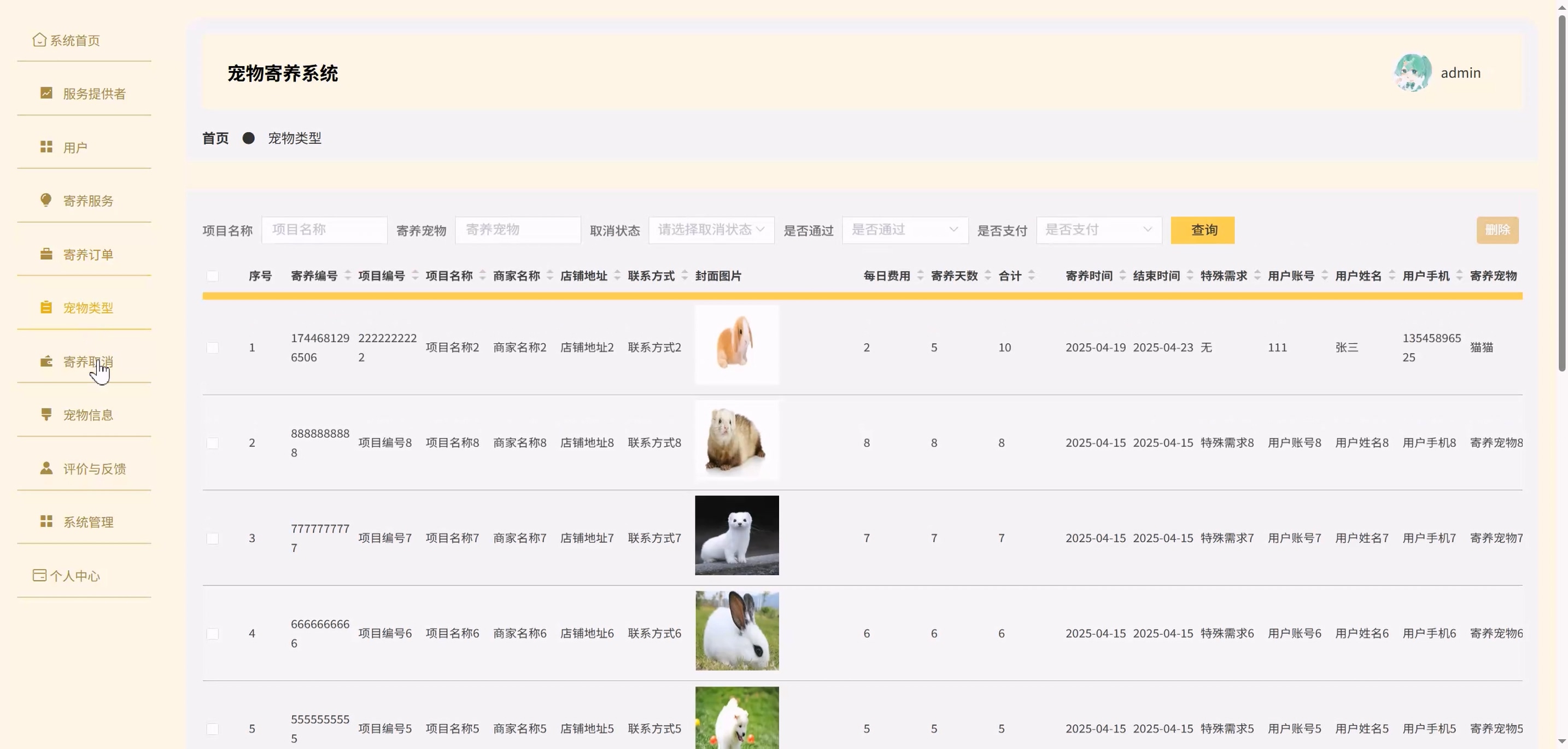The width and height of the screenshot is (1568, 749).
Task: Click the 删除 delete button
Action: point(1497,230)
